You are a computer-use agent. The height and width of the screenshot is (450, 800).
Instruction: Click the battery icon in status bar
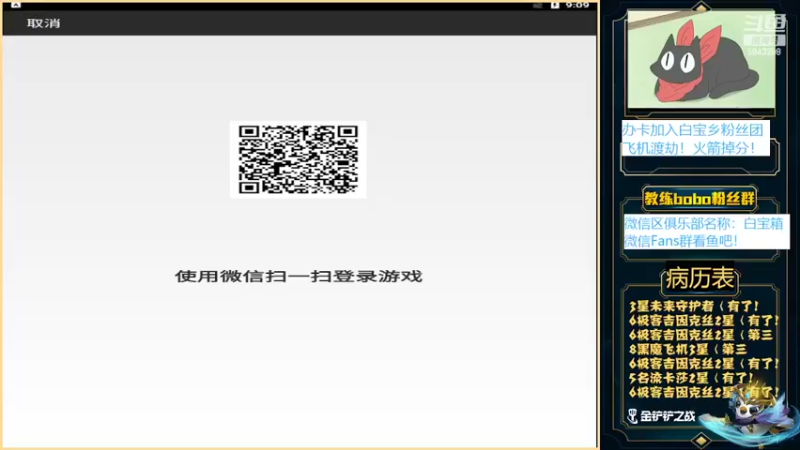coord(555,5)
